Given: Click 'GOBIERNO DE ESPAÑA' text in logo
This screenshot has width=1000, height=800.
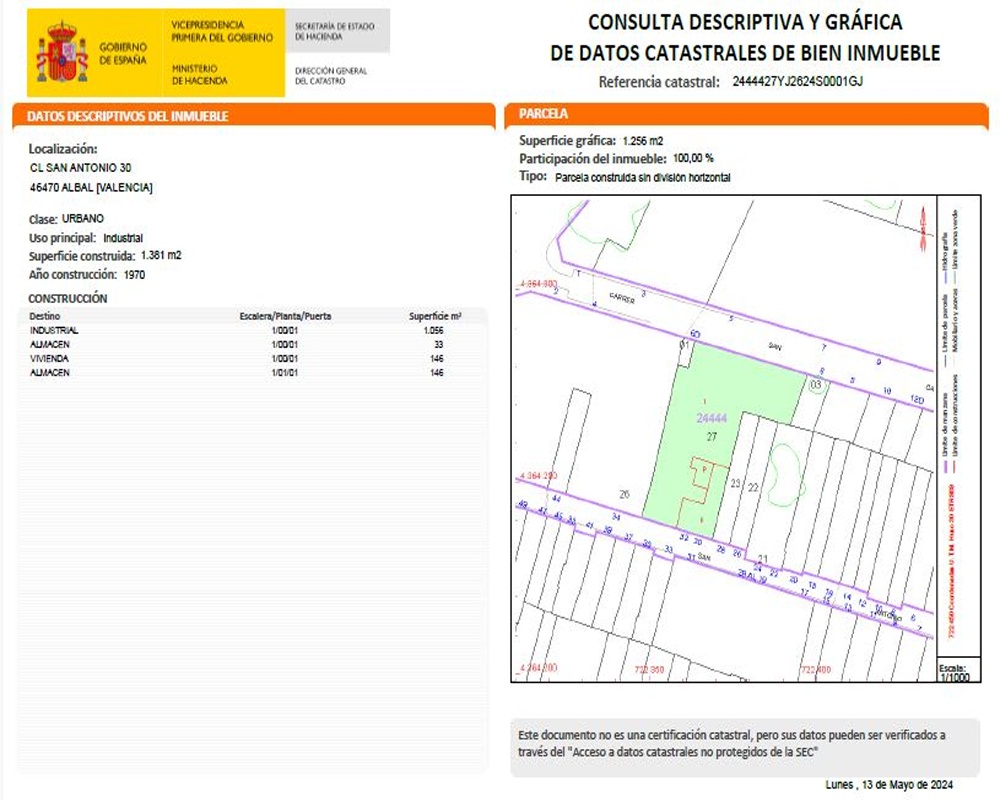Looking at the screenshot, I should point(122,54).
